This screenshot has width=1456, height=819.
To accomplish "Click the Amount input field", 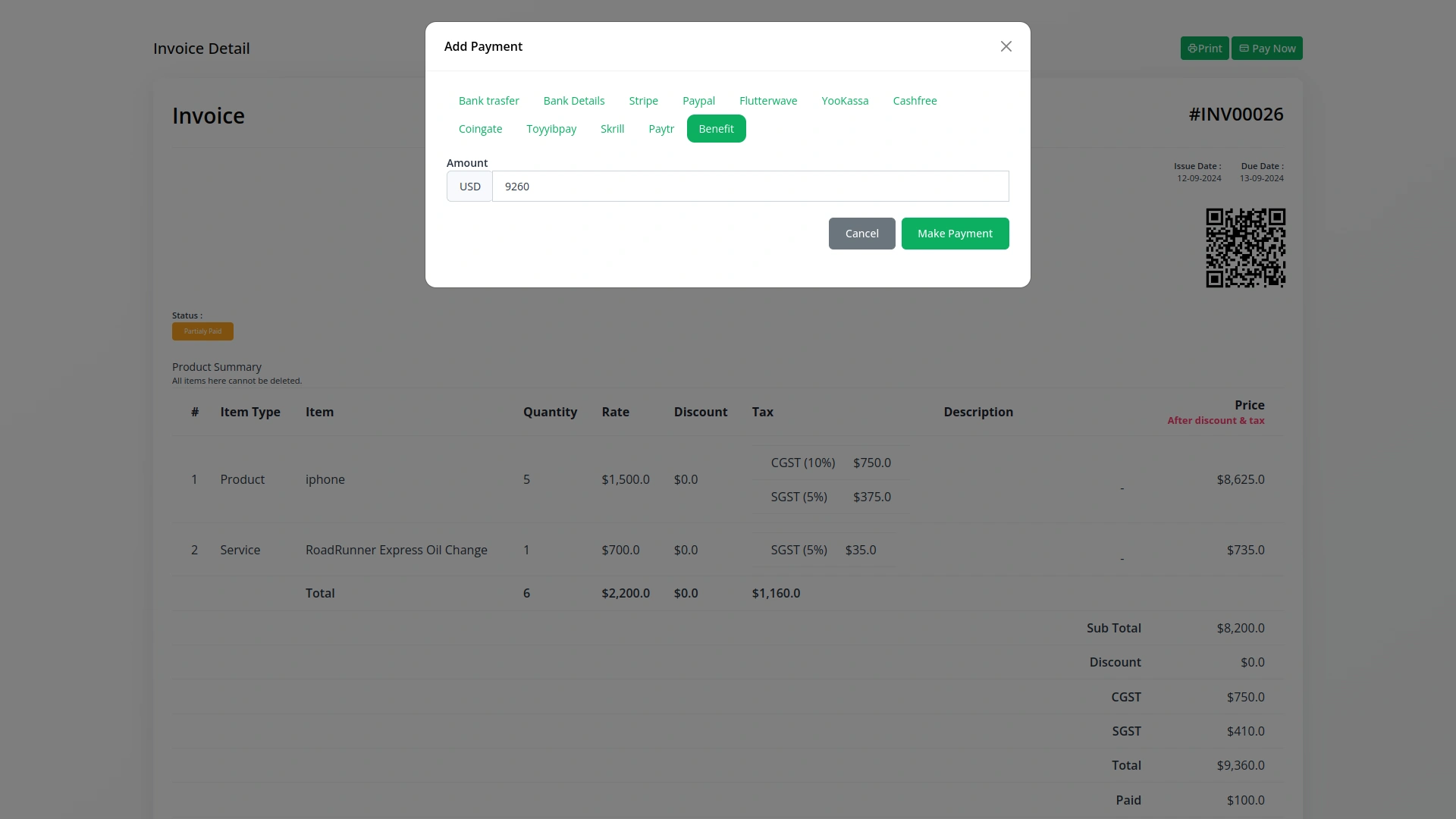I will coord(750,187).
